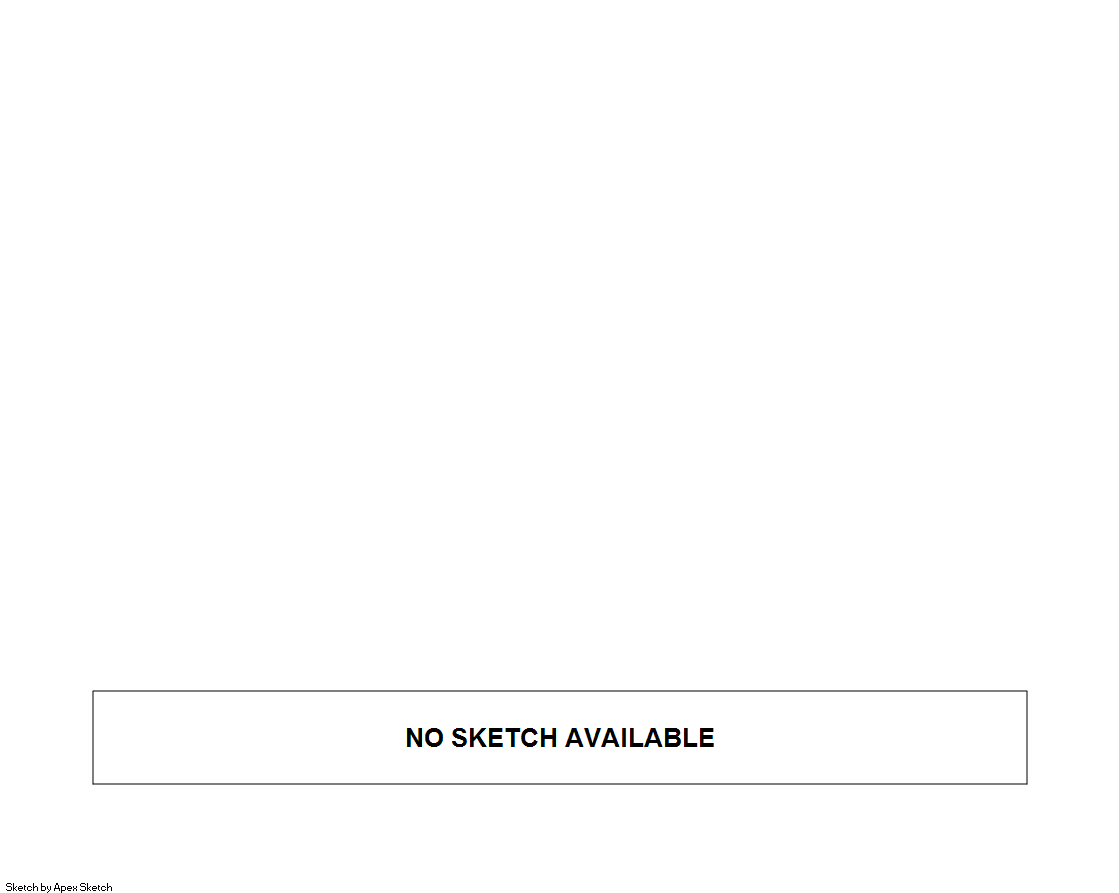This screenshot has height=893, width=1119.
Task: Click the last word Sketch in footer caption
Action: pyautogui.click(x=96, y=887)
